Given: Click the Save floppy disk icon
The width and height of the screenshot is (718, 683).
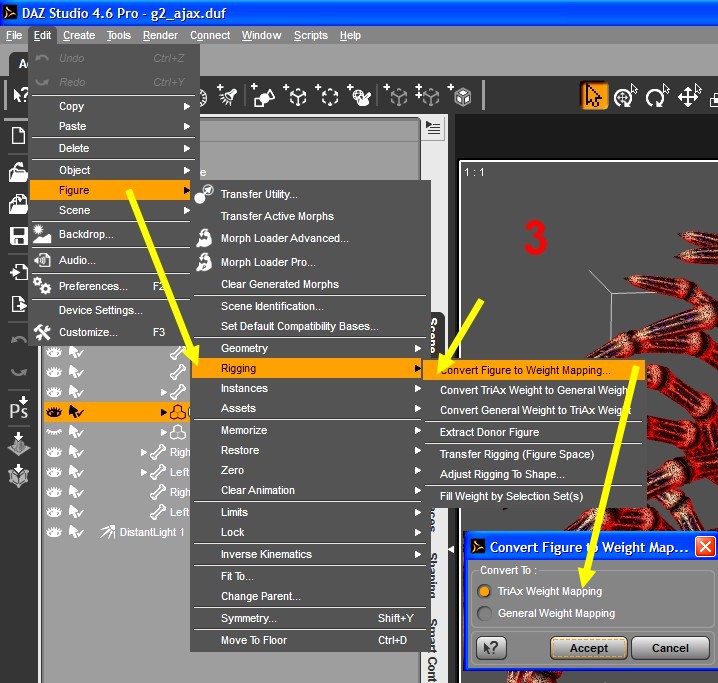Looking at the screenshot, I should [x=18, y=236].
